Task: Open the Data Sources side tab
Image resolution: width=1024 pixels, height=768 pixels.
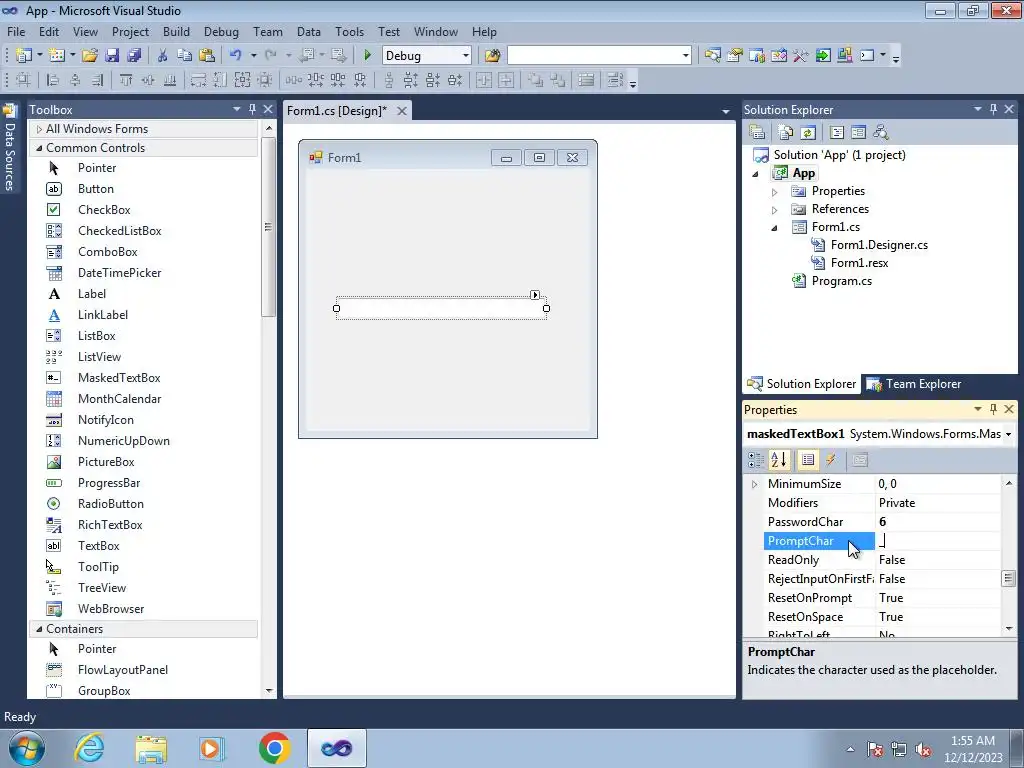Action: pos(9,148)
